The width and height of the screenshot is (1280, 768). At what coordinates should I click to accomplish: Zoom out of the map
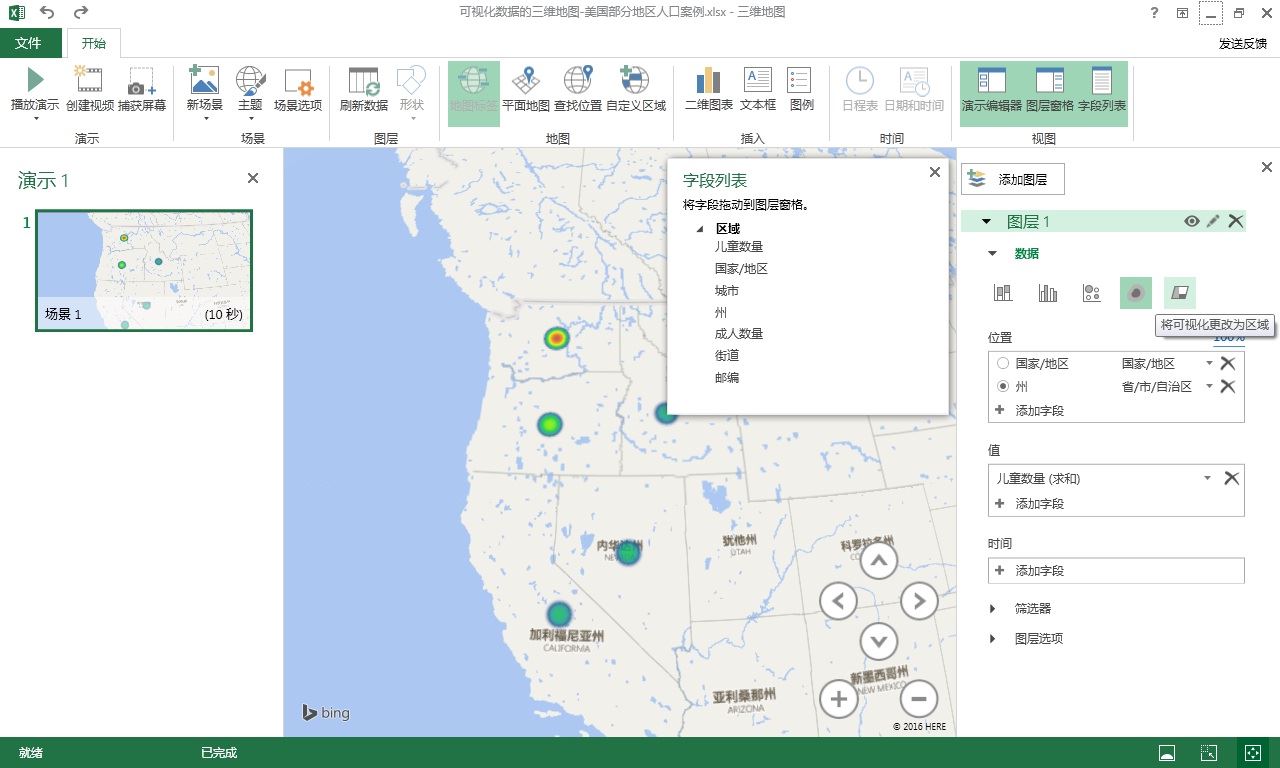pyautogui.click(x=918, y=698)
